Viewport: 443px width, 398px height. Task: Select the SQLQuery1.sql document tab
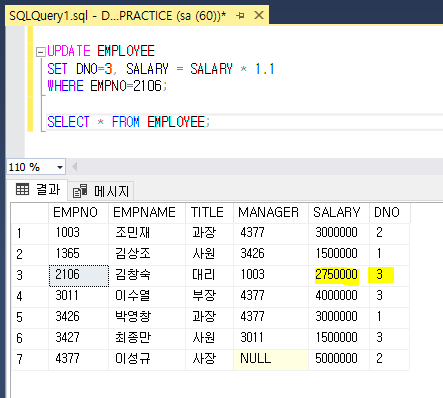click(137, 16)
